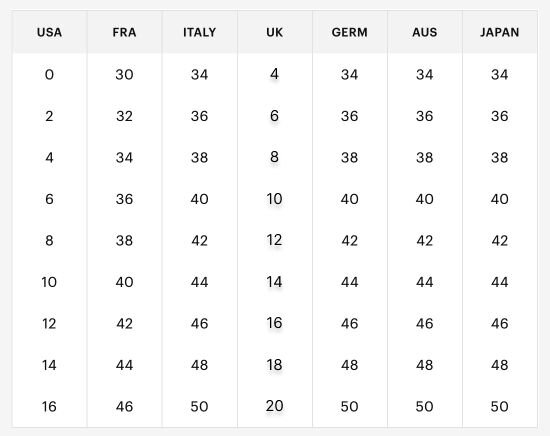Image resolution: width=550 pixels, height=436 pixels.
Task: Click USA size 10 cell
Action: tap(49, 282)
